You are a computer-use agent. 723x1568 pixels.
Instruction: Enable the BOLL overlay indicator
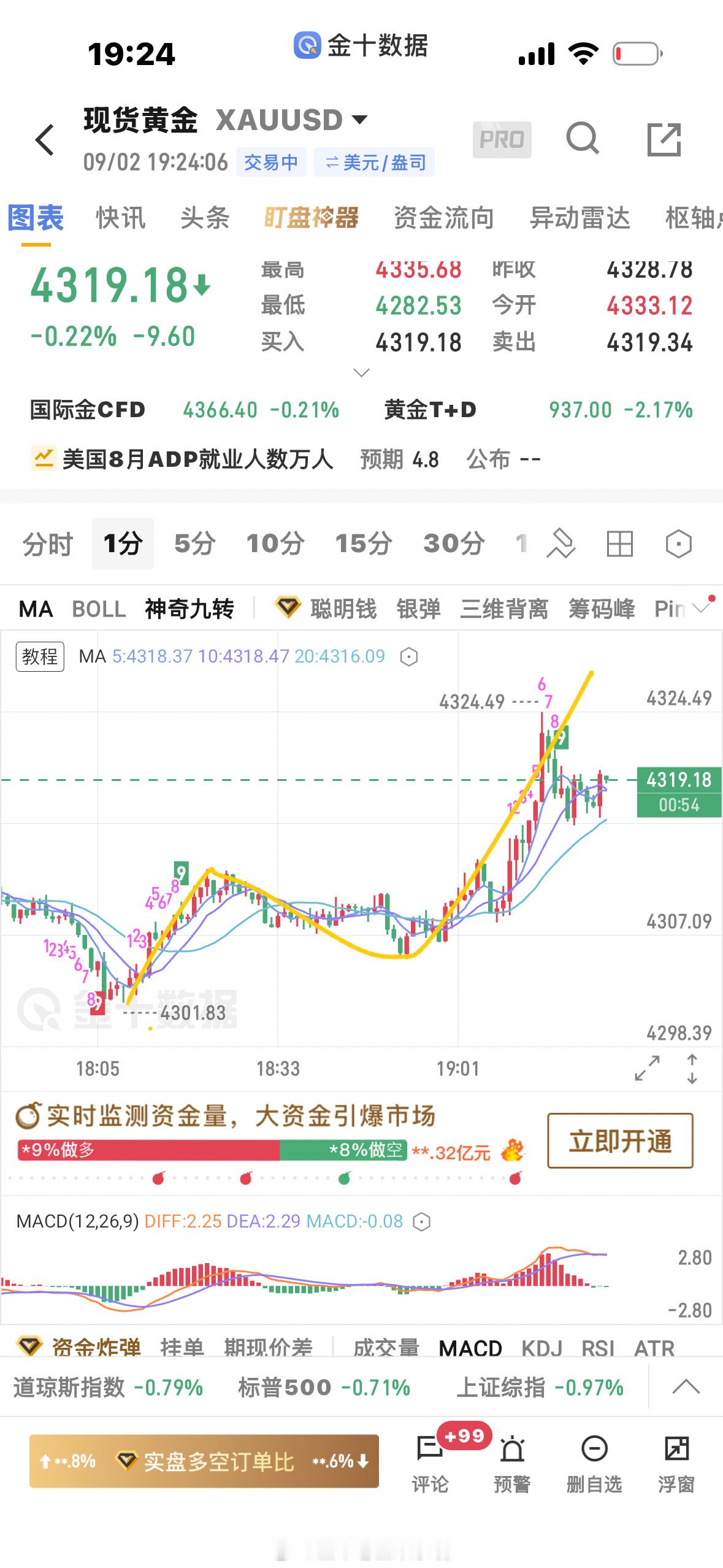[x=99, y=609]
